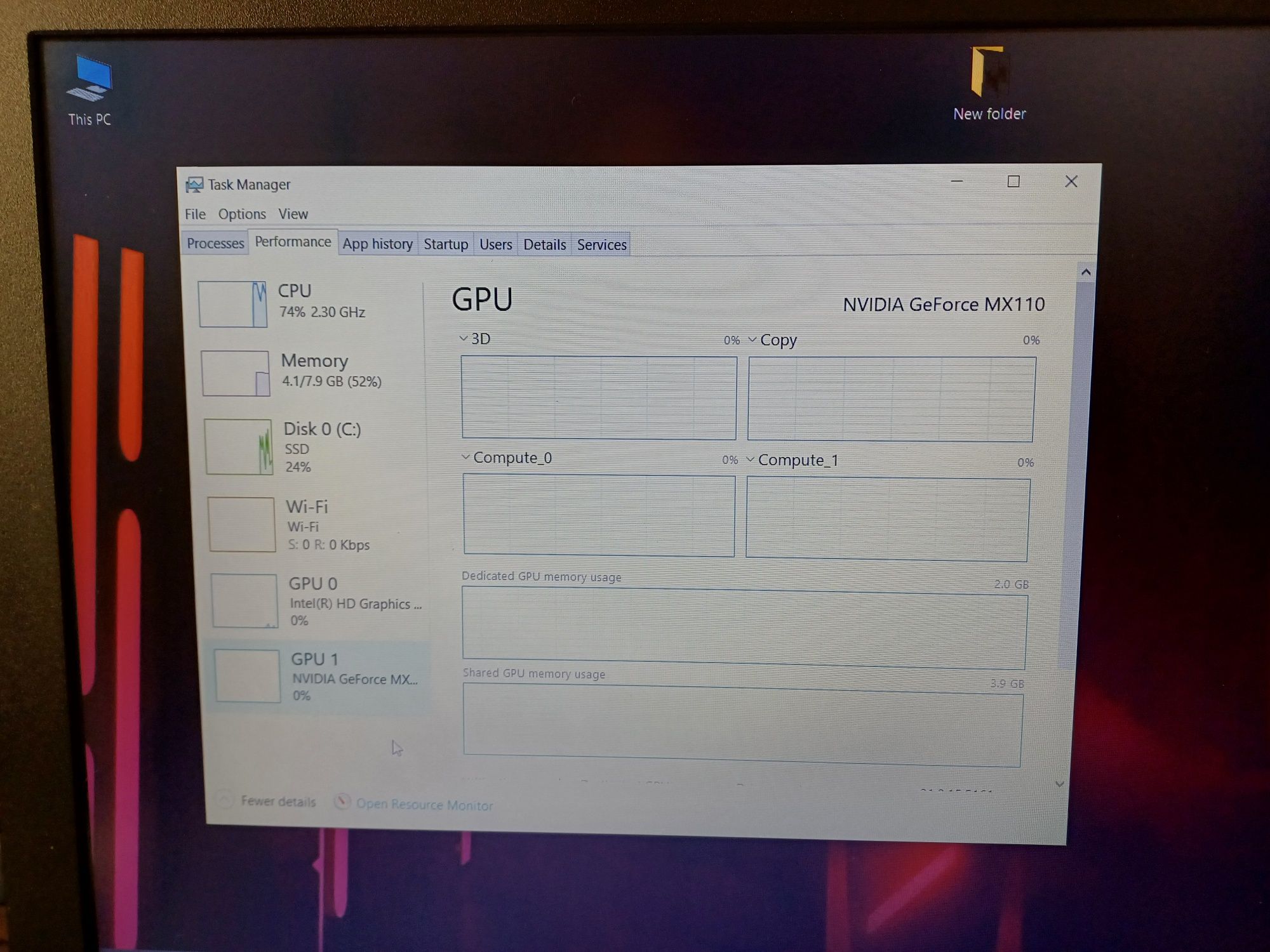1270x952 pixels.
Task: Go to the Startup tab
Action: click(446, 244)
